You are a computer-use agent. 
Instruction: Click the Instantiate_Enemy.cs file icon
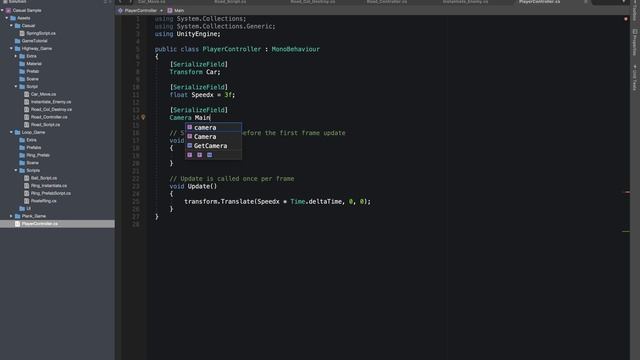[x=27, y=102]
